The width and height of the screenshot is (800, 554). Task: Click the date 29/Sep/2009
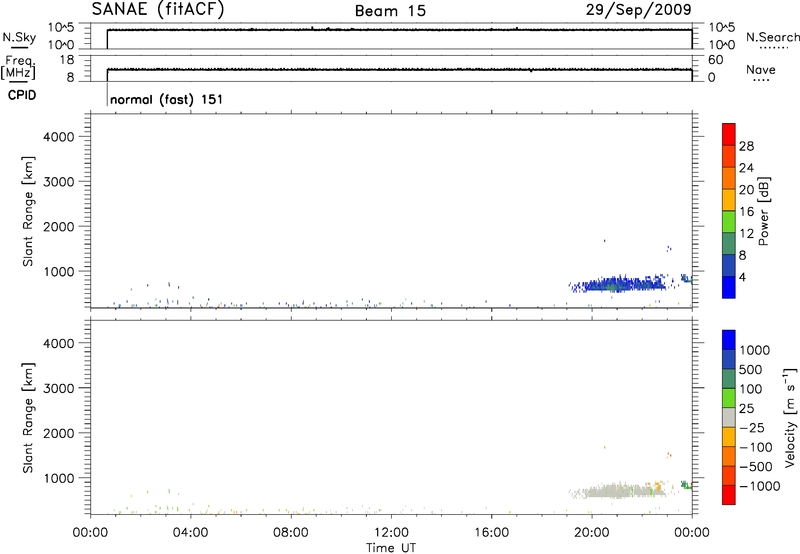click(x=638, y=9)
